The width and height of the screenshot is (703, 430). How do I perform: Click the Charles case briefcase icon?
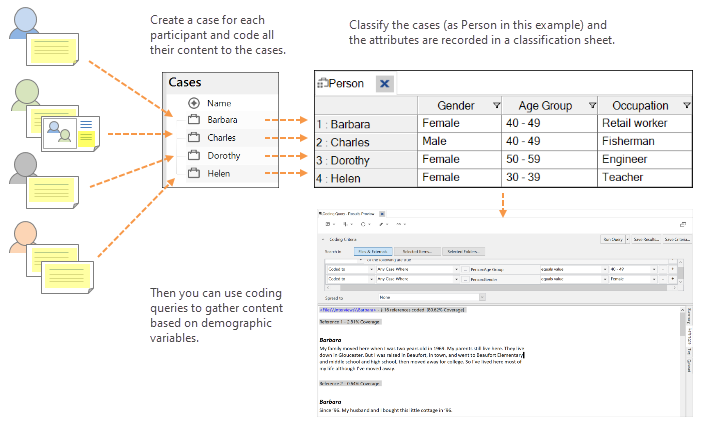[194, 138]
